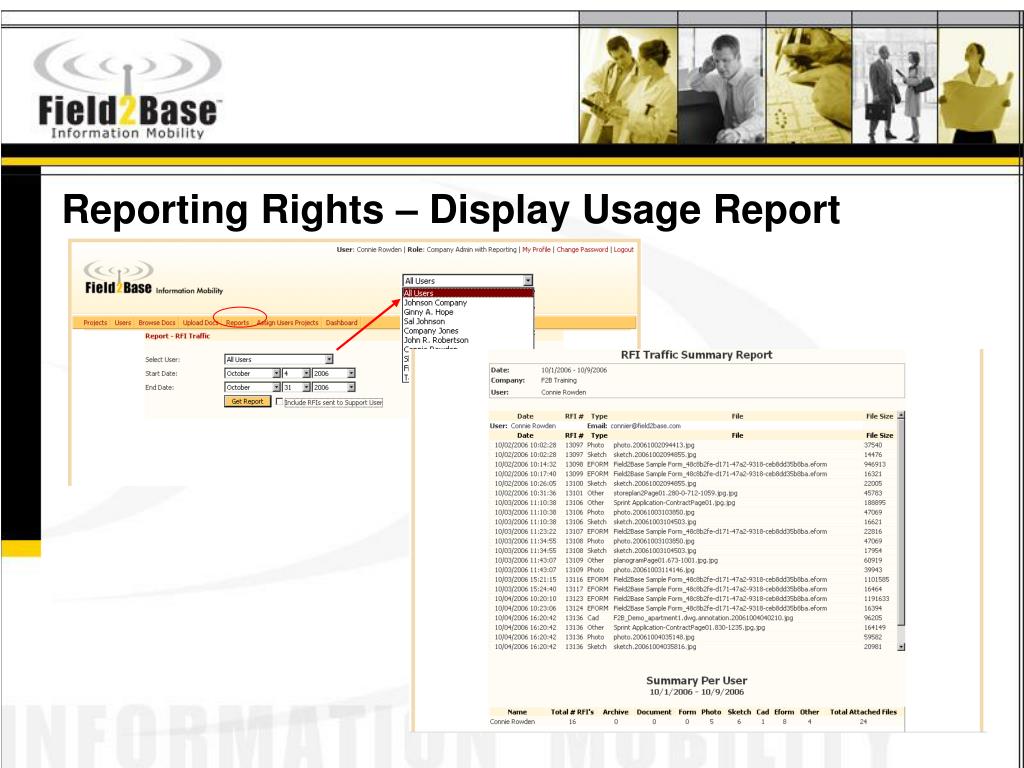Click photo of woman holding blueprint
Viewport: 1024px width, 768px height.
click(x=978, y=85)
